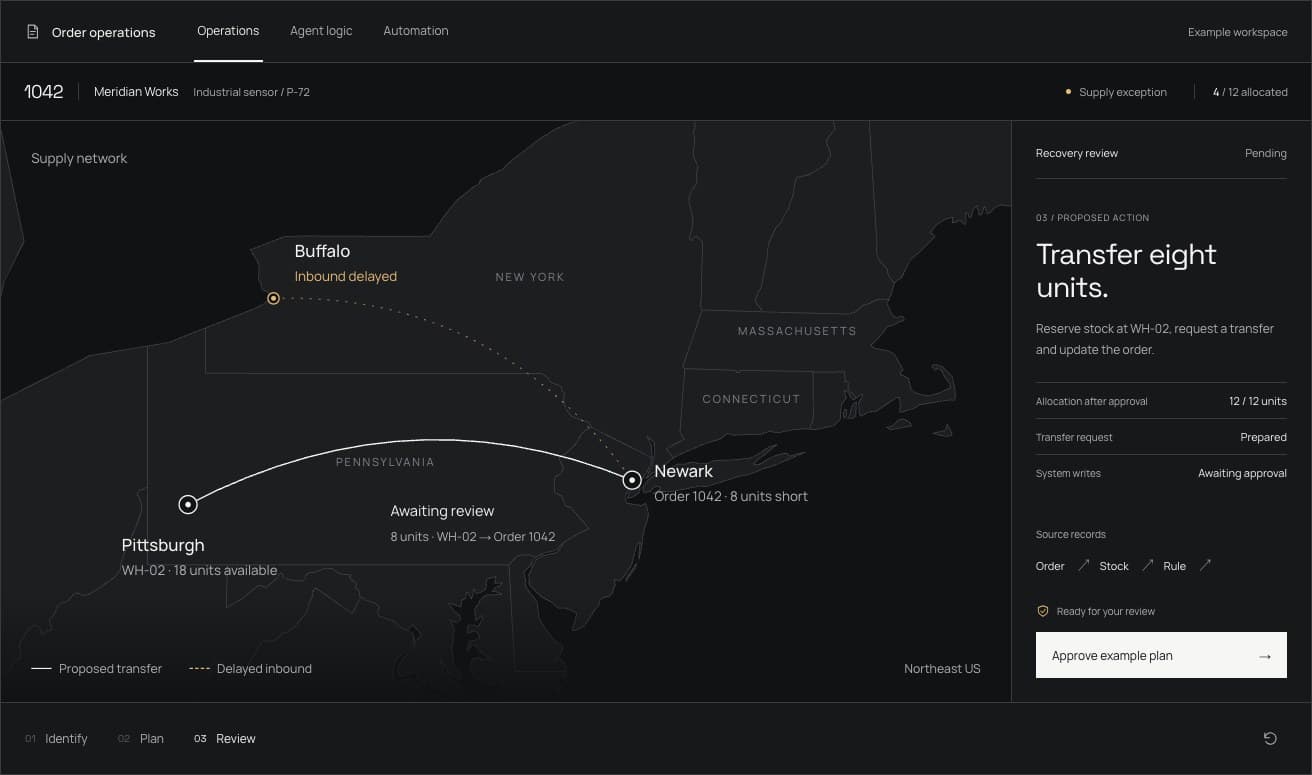Click the Buffalo city label

322,251
